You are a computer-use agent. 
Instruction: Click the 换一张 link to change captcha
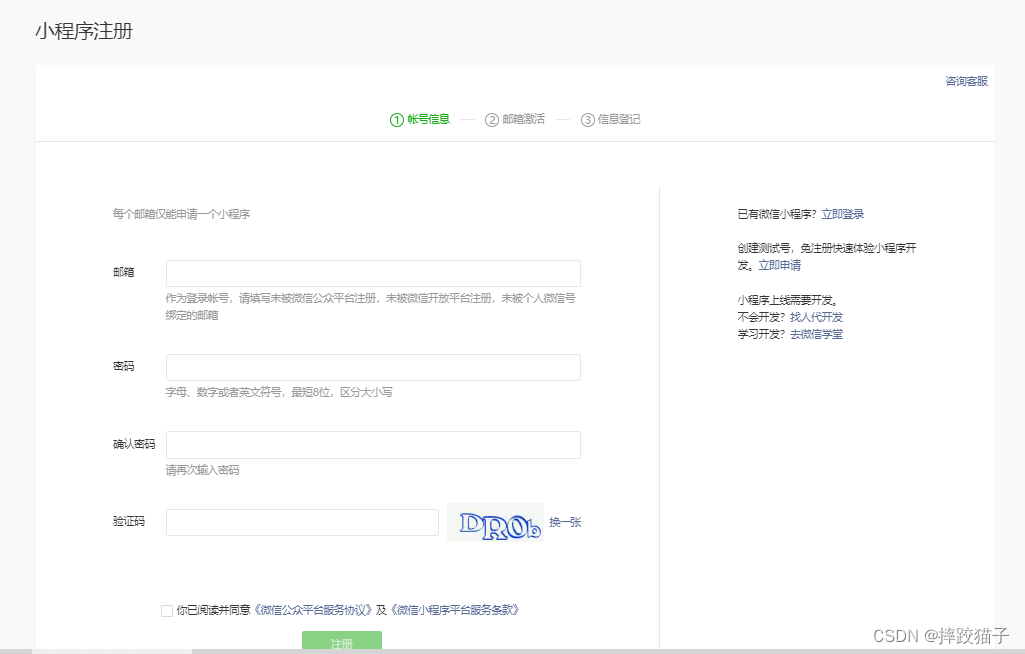coord(565,522)
